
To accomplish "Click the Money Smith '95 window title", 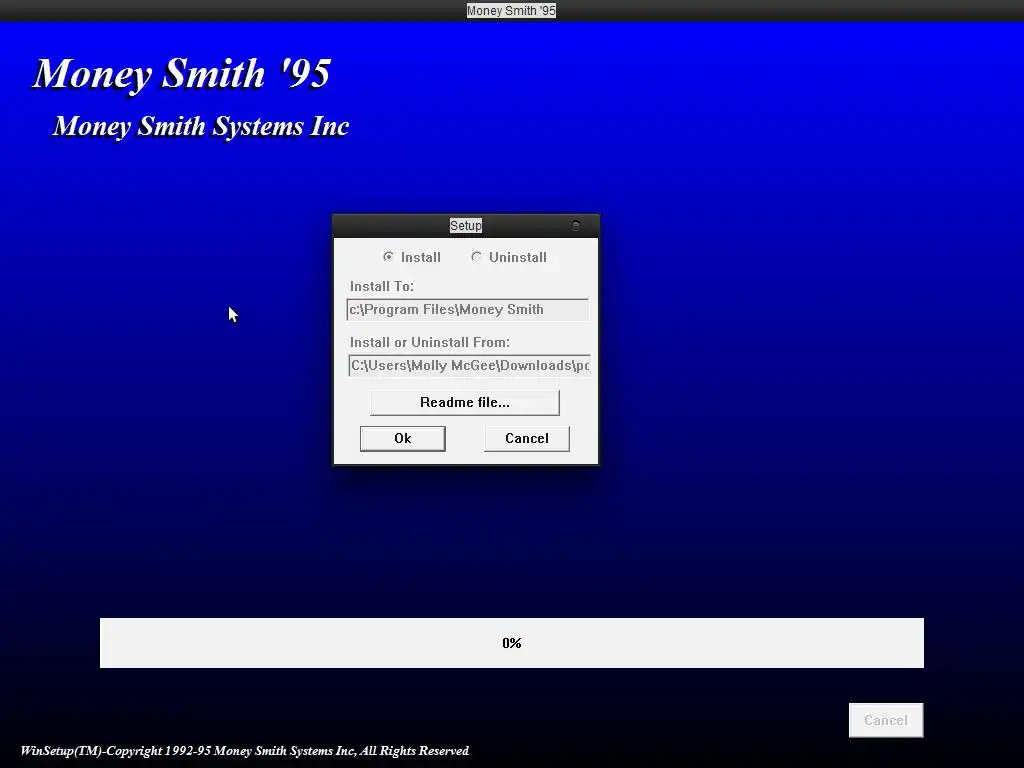I will [511, 10].
